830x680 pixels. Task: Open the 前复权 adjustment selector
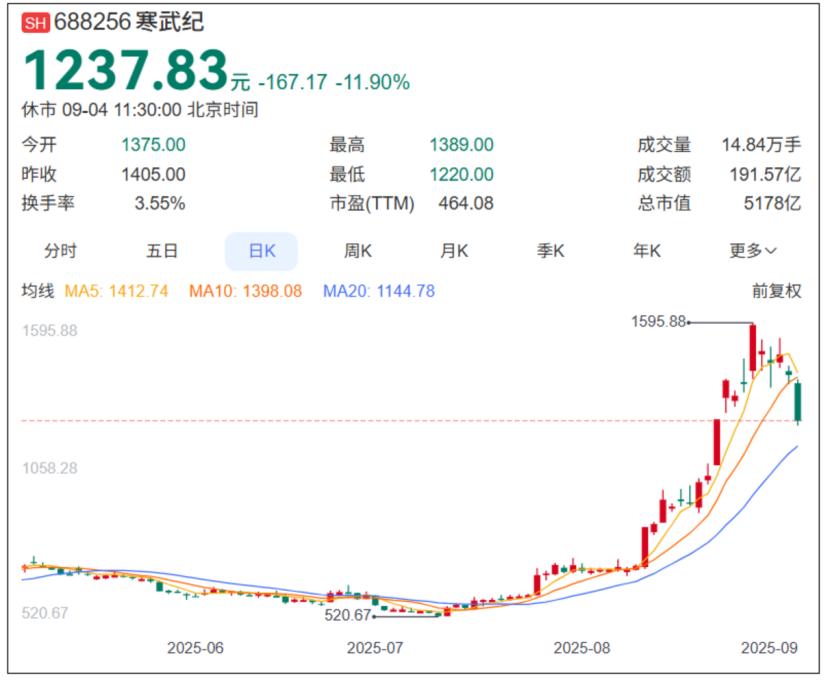pos(777,291)
